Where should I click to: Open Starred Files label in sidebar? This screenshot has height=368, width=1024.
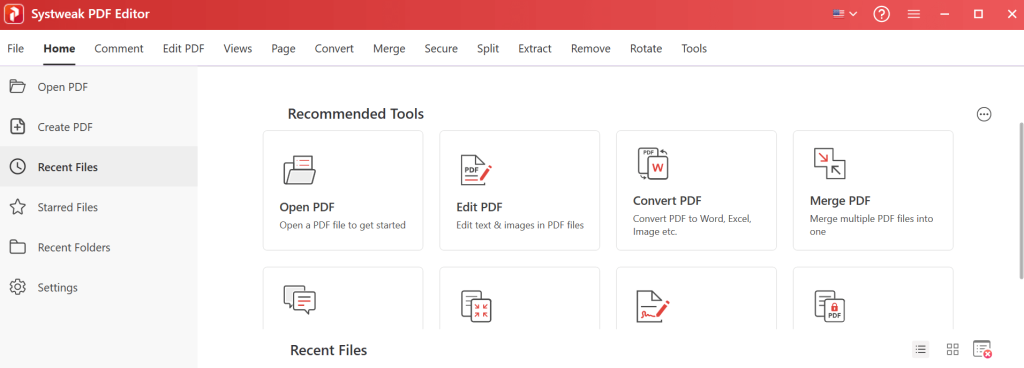68,207
